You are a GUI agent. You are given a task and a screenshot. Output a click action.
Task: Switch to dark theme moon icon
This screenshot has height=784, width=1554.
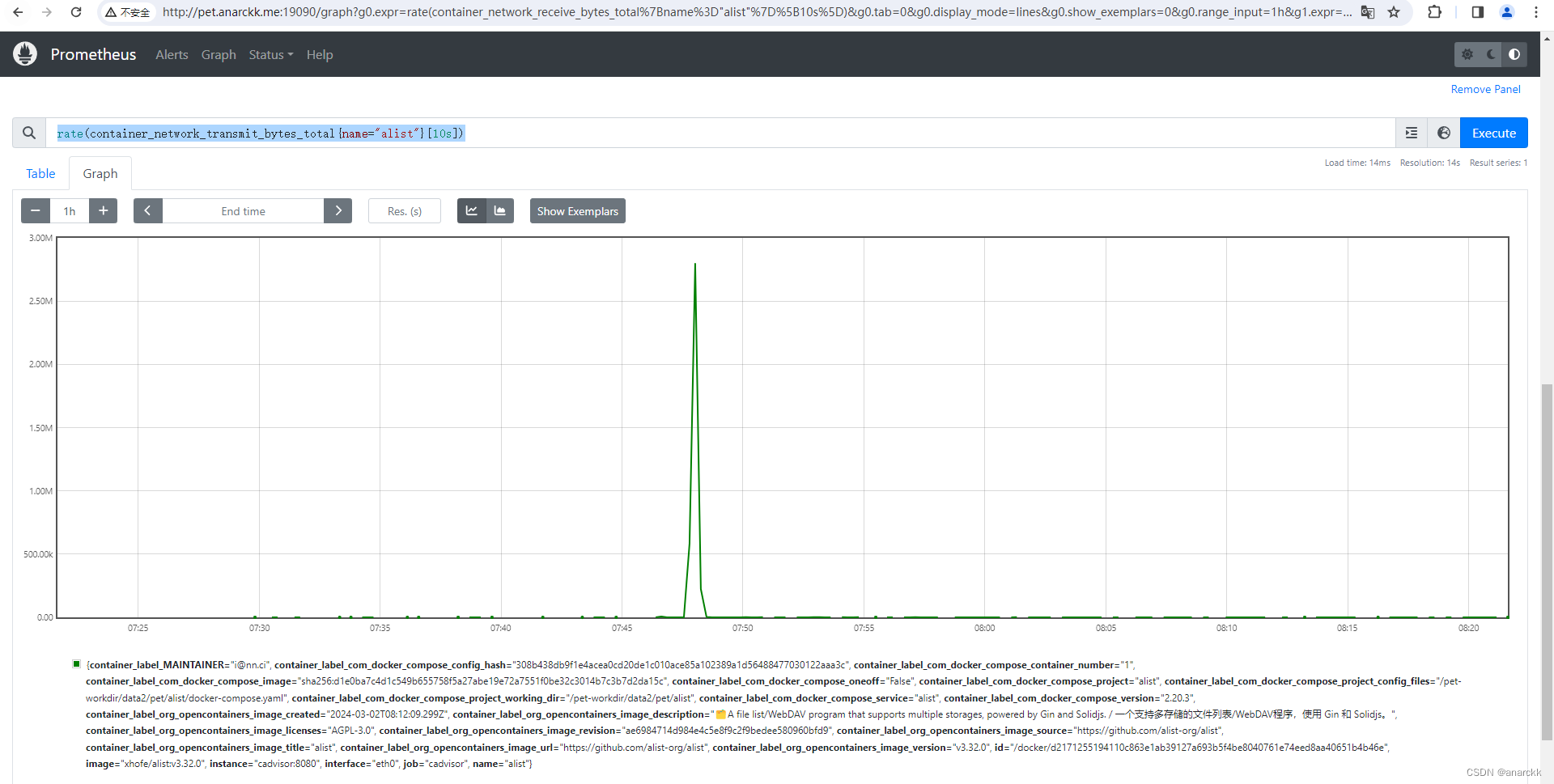tap(1491, 54)
